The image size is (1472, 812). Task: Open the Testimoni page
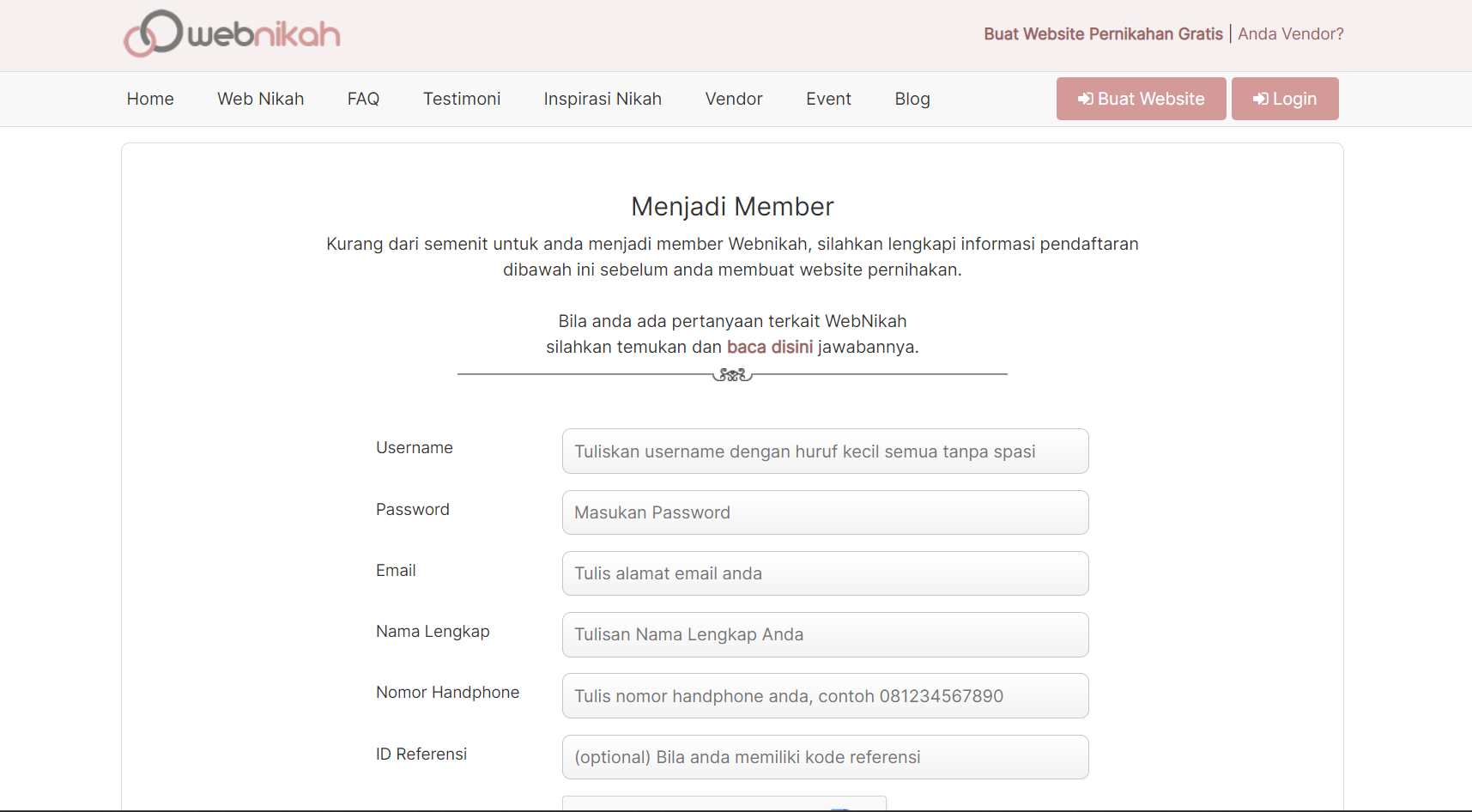pyautogui.click(x=462, y=99)
